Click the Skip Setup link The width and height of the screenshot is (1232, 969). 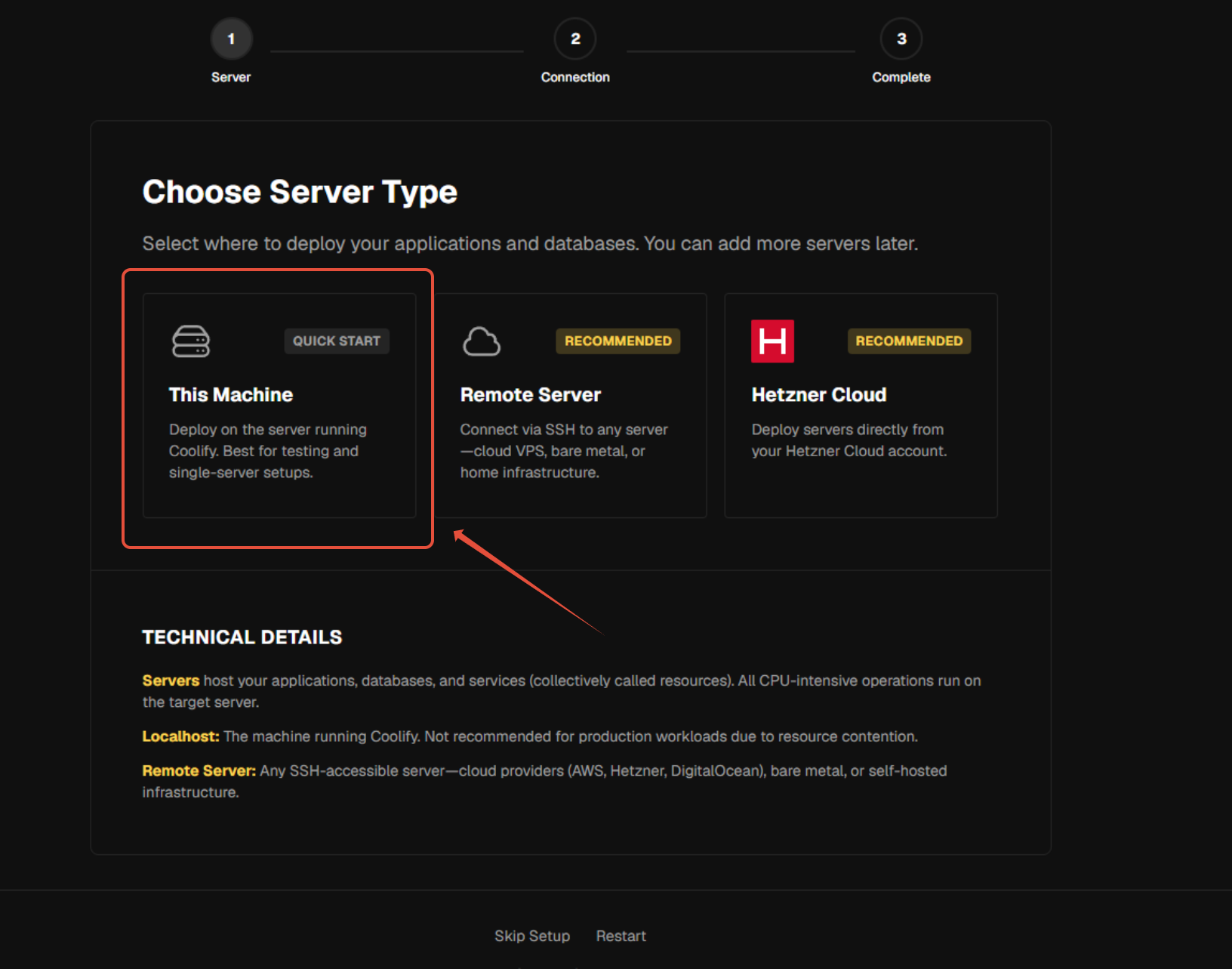[532, 936]
